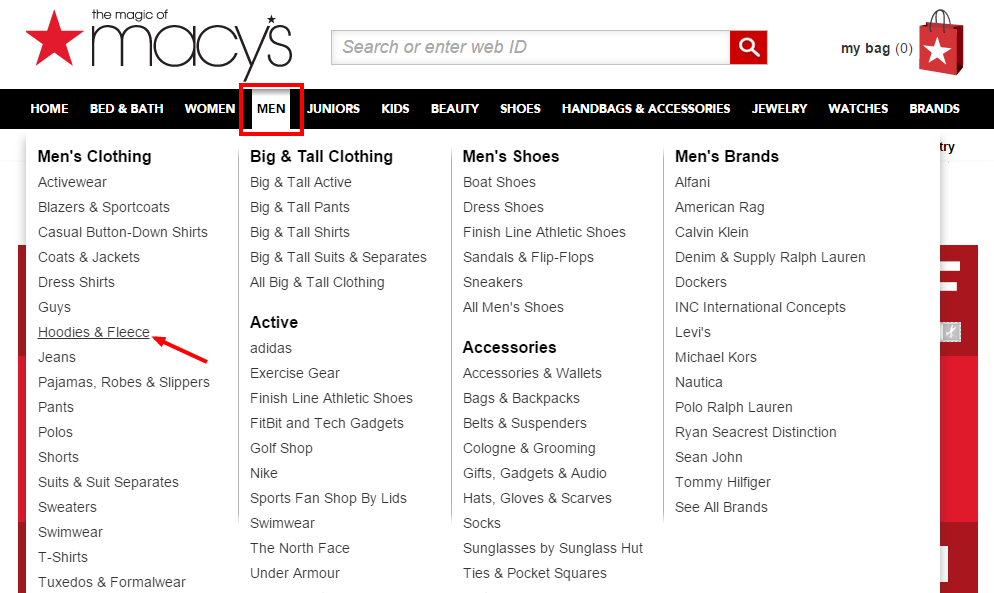Screen dimensions: 994x593
Task: Open Exercise Gear
Action: click(295, 373)
